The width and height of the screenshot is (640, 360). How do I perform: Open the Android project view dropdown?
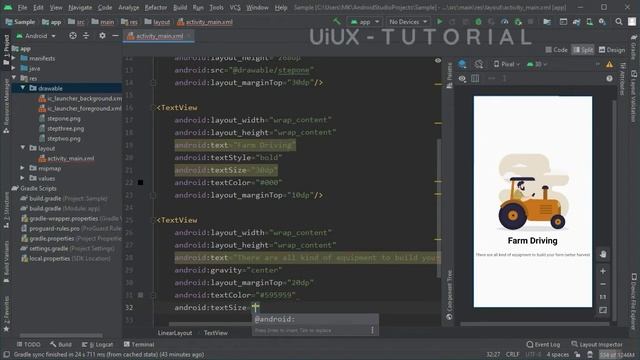tap(36, 36)
